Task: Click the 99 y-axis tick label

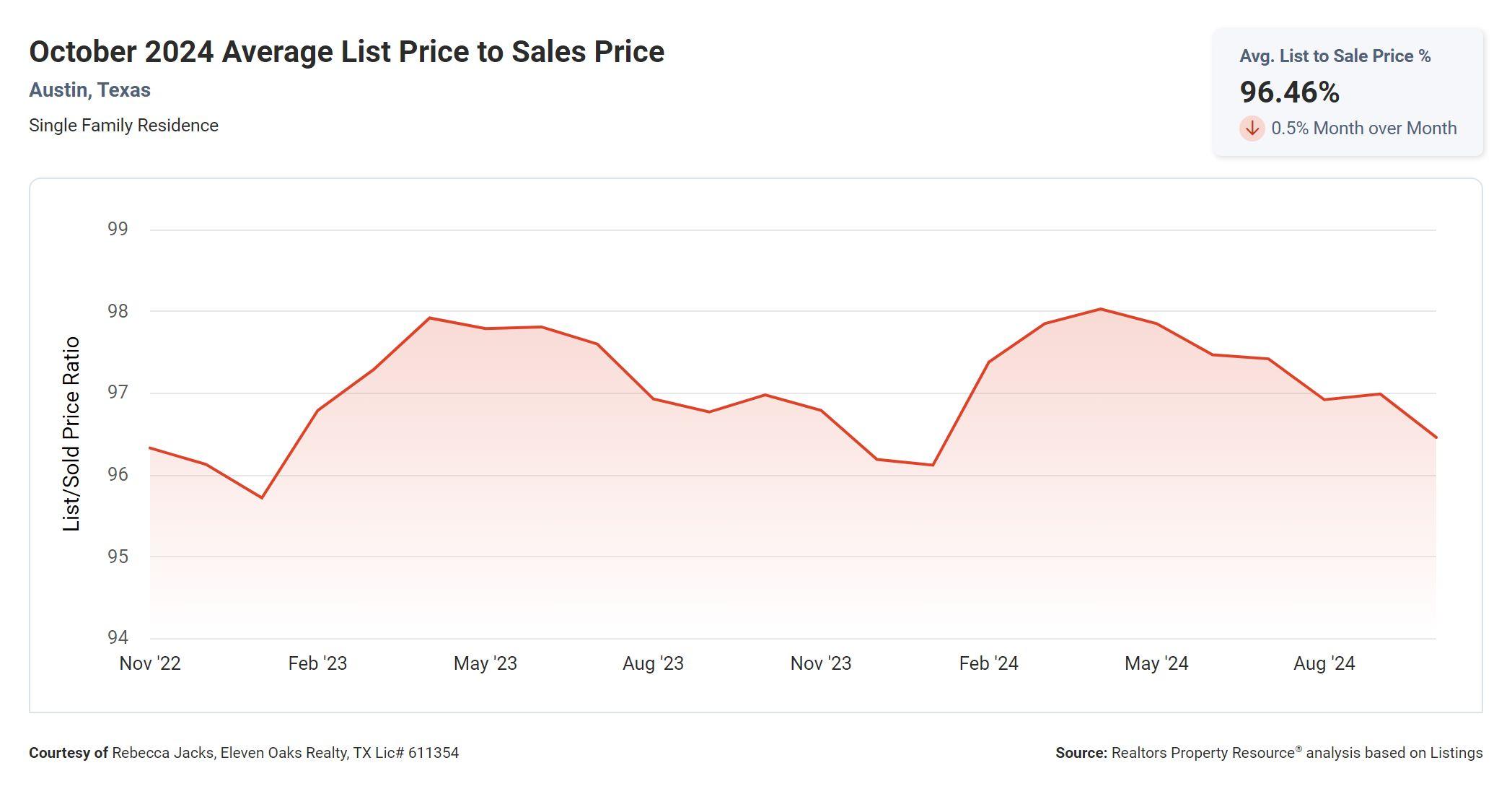Action: (x=118, y=229)
